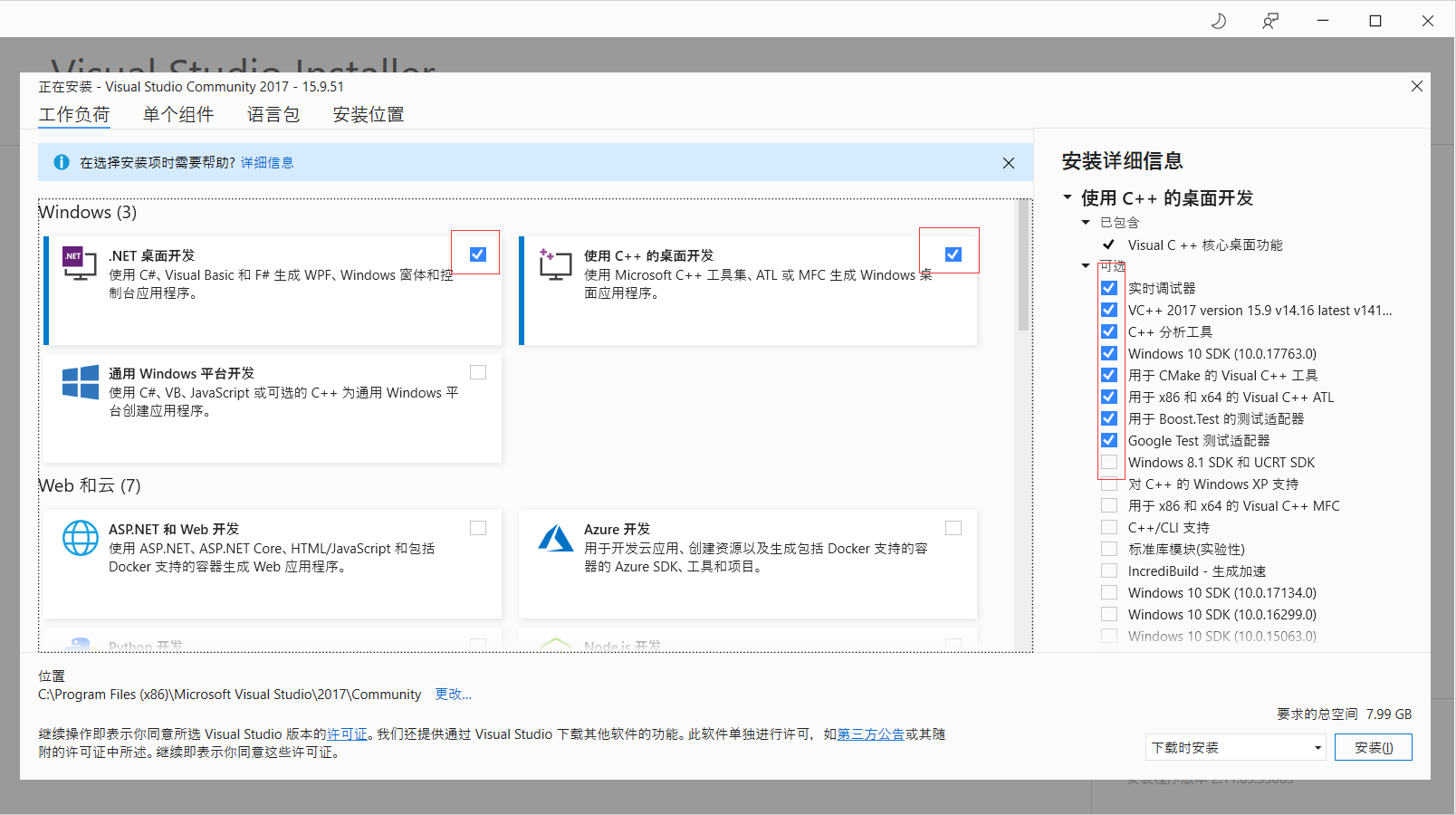Switch to the 单个组件 tab
Viewport: 1456px width, 815px height.
pyautogui.click(x=178, y=114)
